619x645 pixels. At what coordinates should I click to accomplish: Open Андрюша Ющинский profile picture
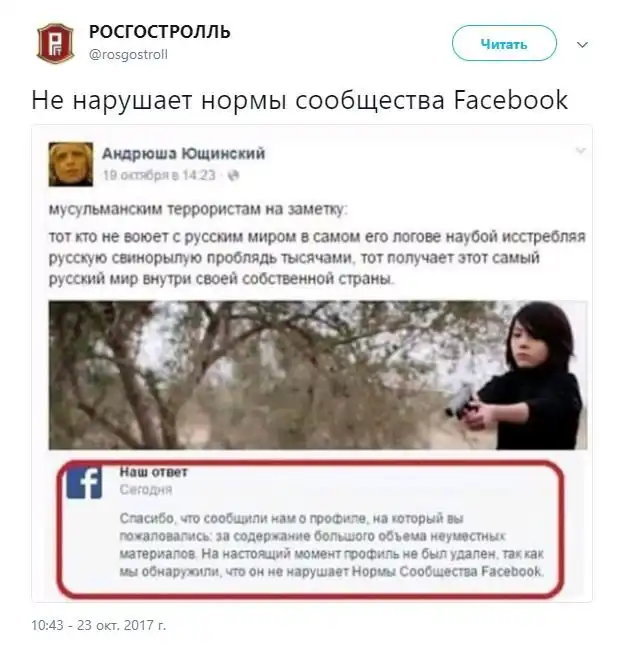tap(71, 164)
